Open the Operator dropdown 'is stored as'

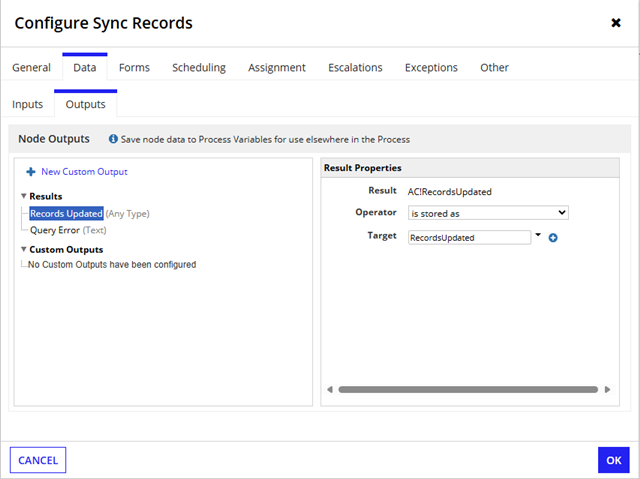[x=488, y=212]
